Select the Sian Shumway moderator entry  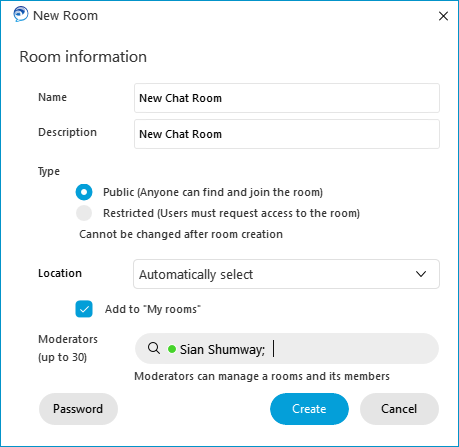222,349
